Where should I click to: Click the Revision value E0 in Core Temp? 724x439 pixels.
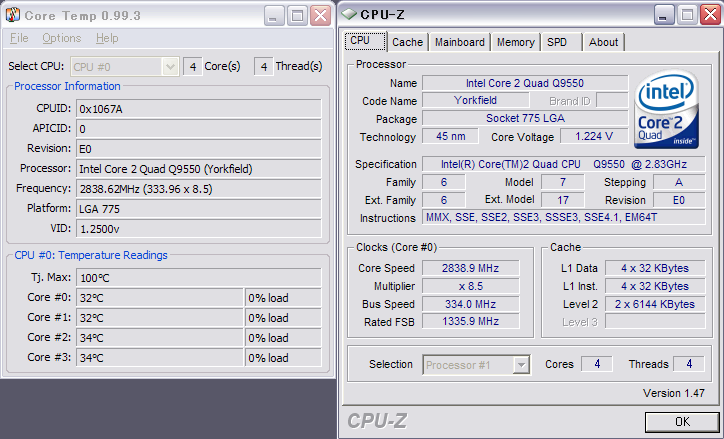click(199, 149)
